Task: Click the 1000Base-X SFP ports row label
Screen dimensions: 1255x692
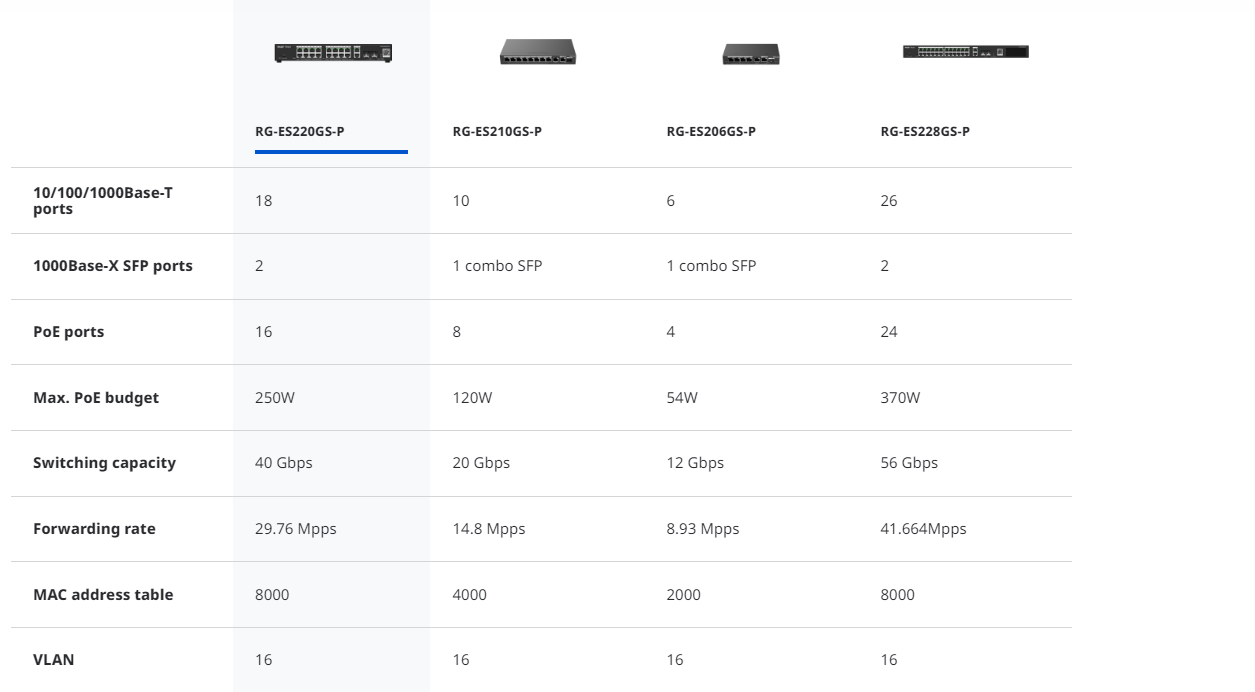Action: point(113,266)
